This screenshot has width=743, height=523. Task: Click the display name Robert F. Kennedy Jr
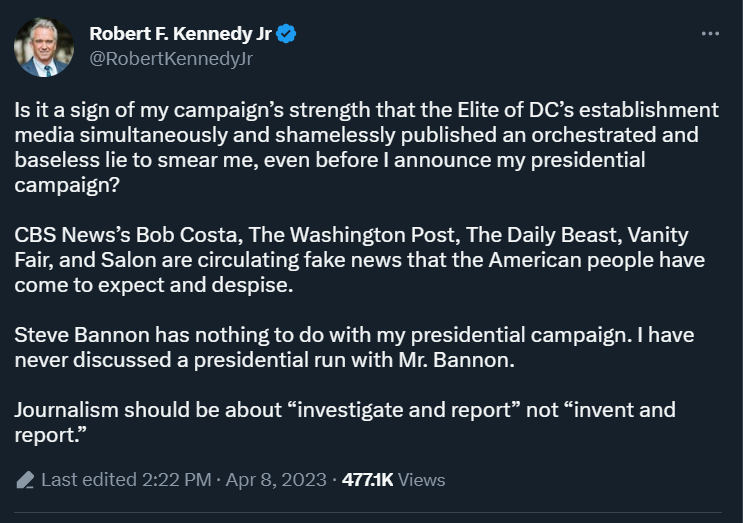[x=180, y=34]
